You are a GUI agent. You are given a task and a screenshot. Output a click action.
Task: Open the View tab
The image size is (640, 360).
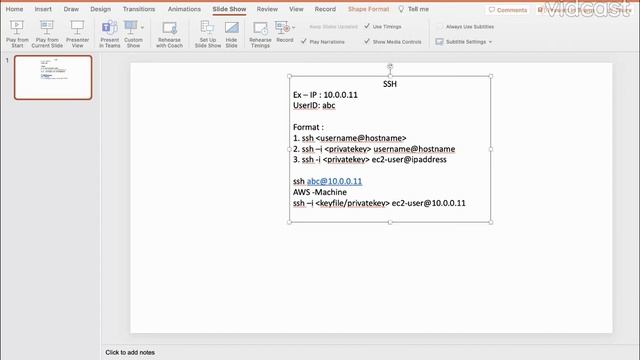[x=296, y=9]
